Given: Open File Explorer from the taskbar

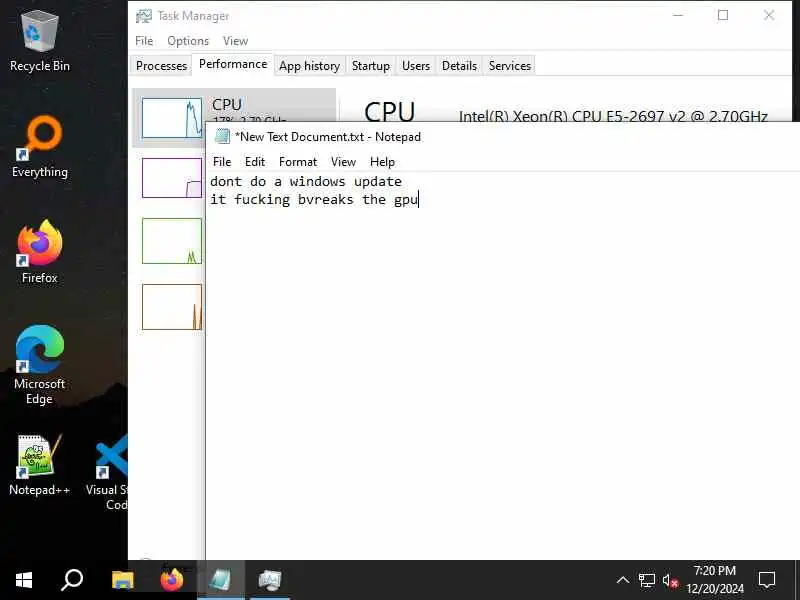Looking at the screenshot, I should pyautogui.click(x=122, y=580).
